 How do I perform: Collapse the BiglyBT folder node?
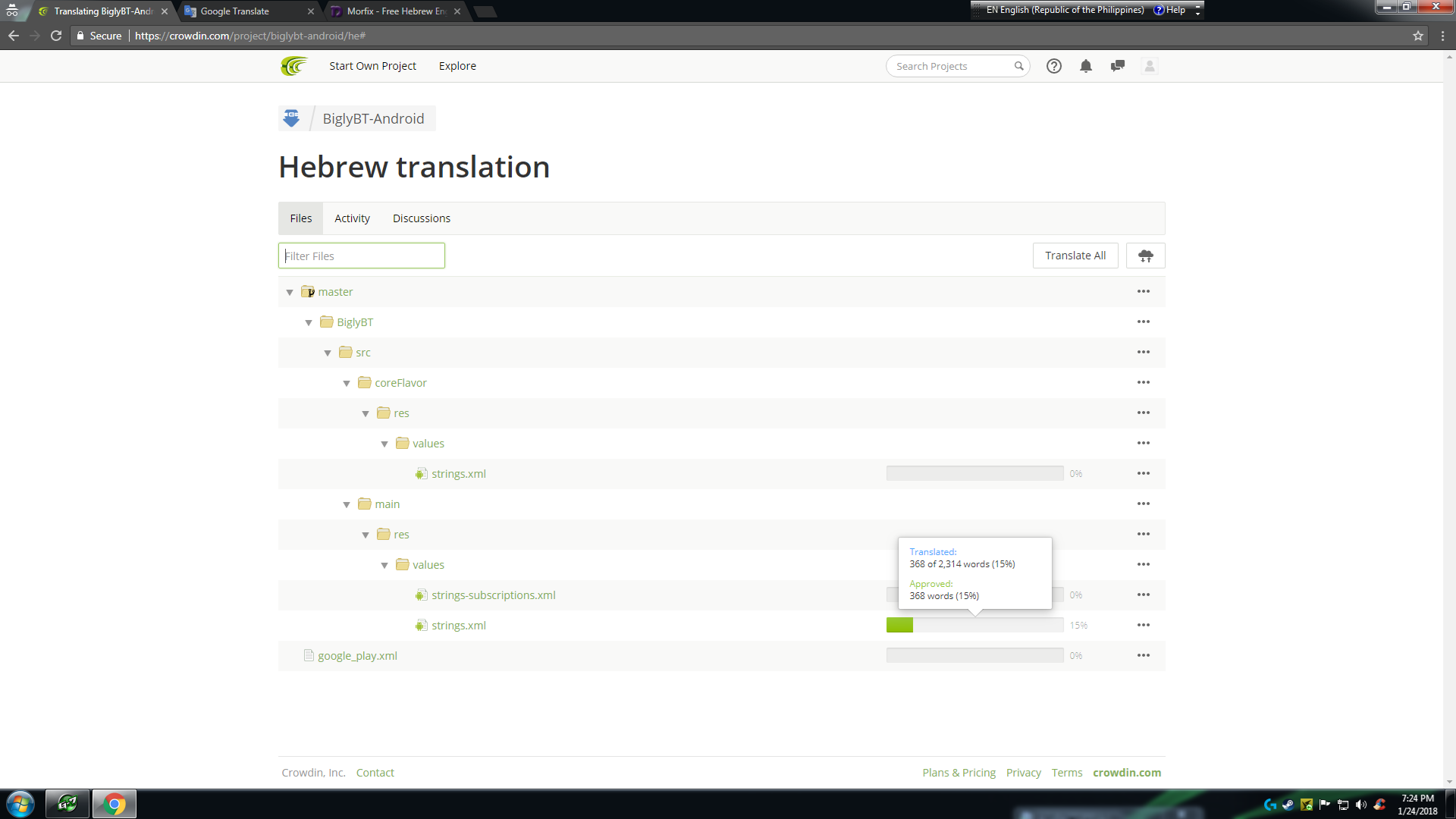(309, 322)
